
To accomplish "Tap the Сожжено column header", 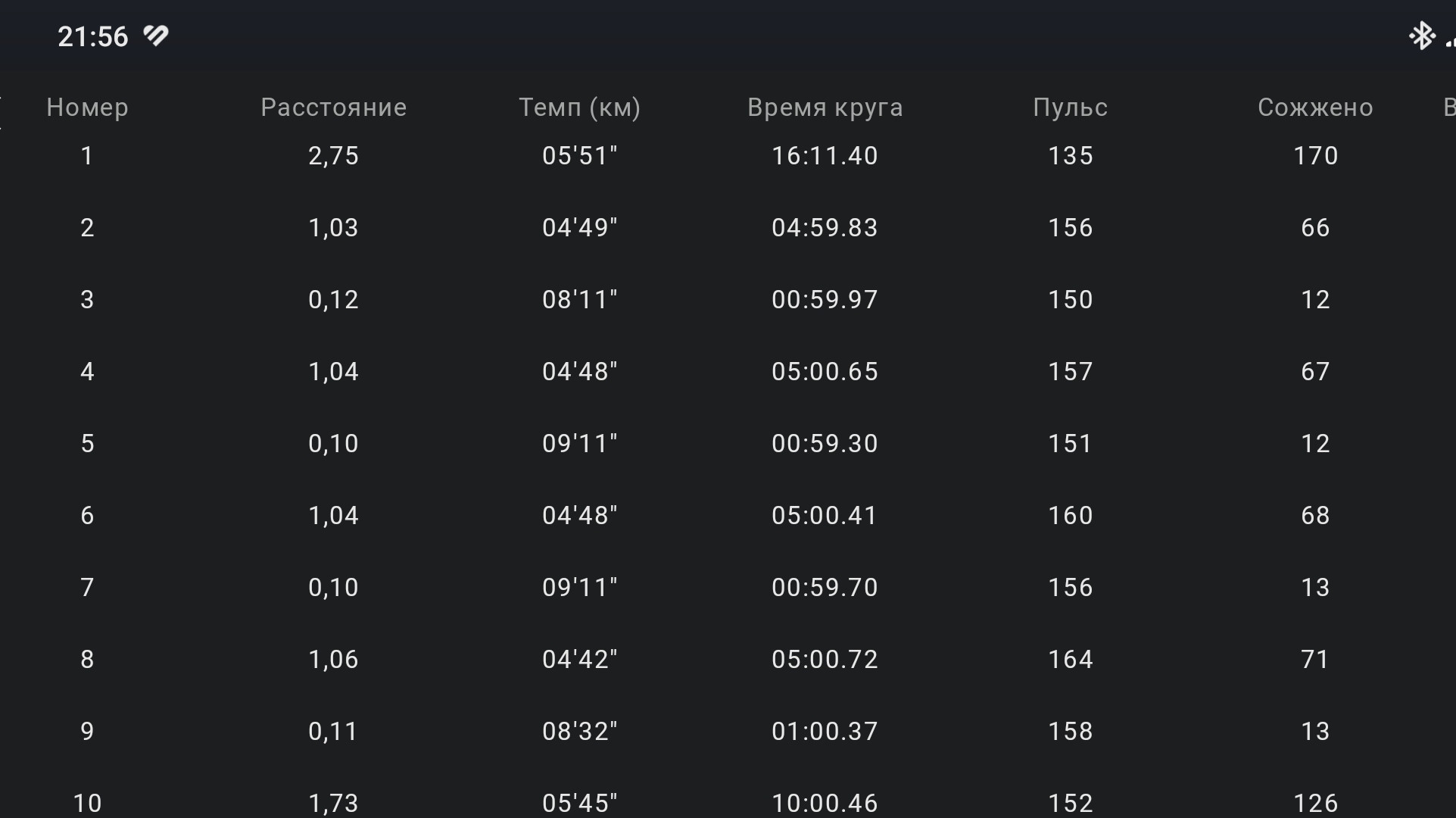I will (x=1315, y=108).
